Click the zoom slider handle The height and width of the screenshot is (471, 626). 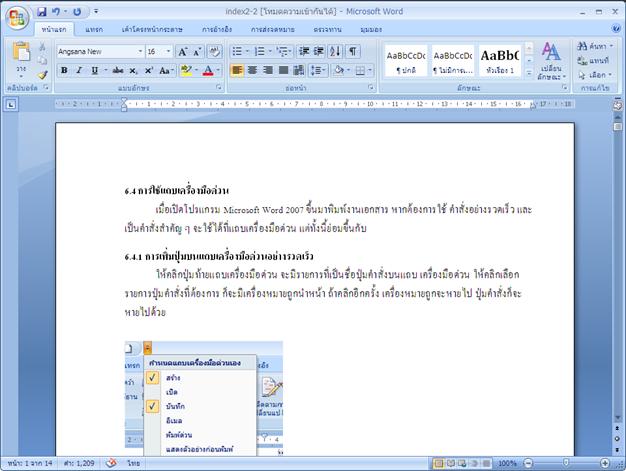pyautogui.click(x=566, y=463)
